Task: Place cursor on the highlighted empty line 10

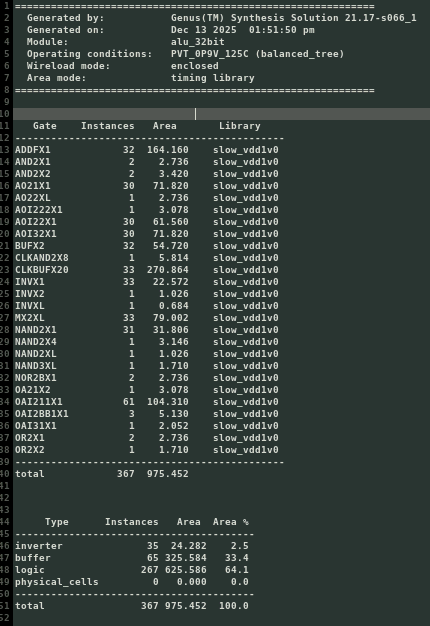Action: coord(222,114)
